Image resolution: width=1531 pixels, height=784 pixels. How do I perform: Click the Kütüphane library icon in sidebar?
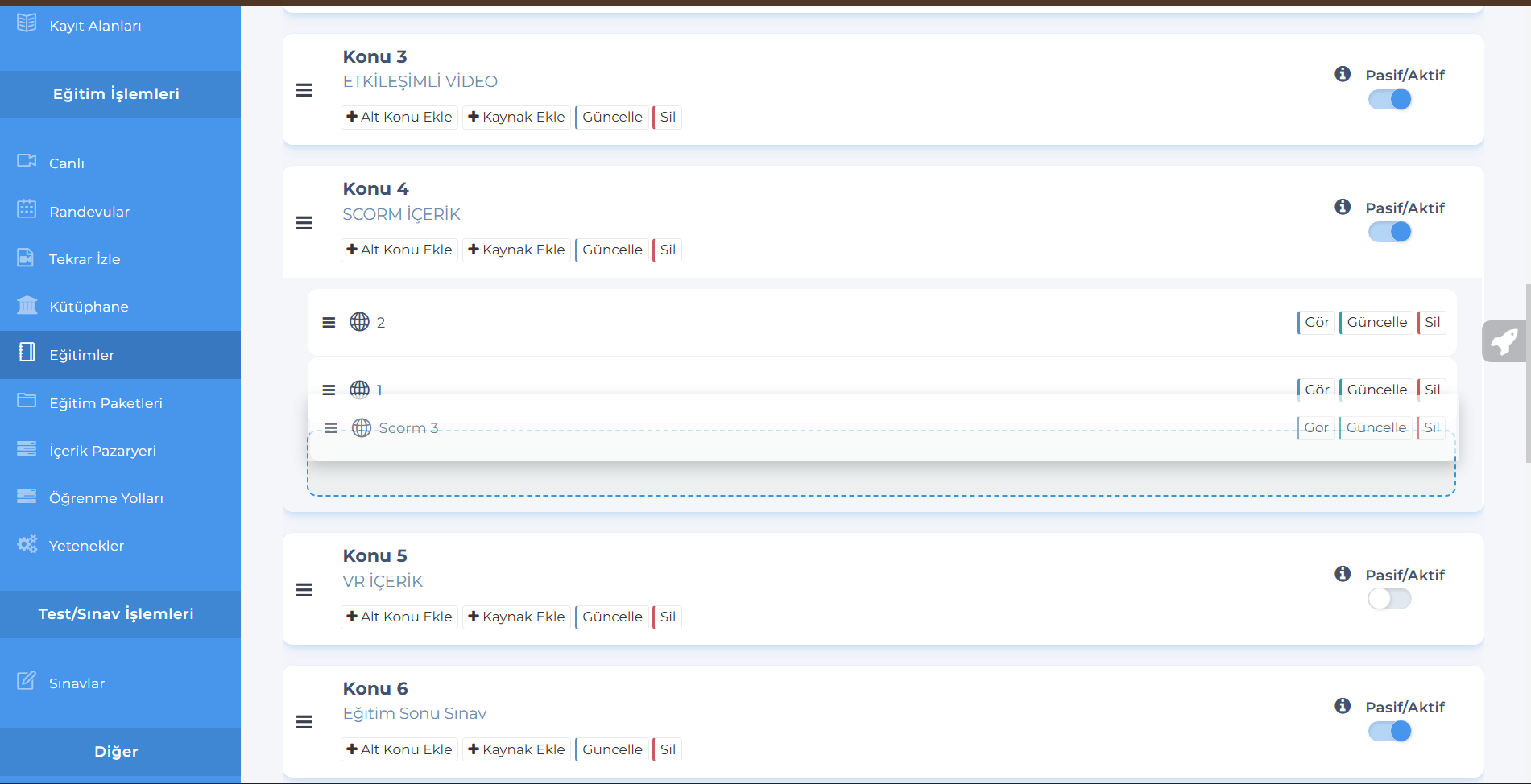tap(27, 306)
